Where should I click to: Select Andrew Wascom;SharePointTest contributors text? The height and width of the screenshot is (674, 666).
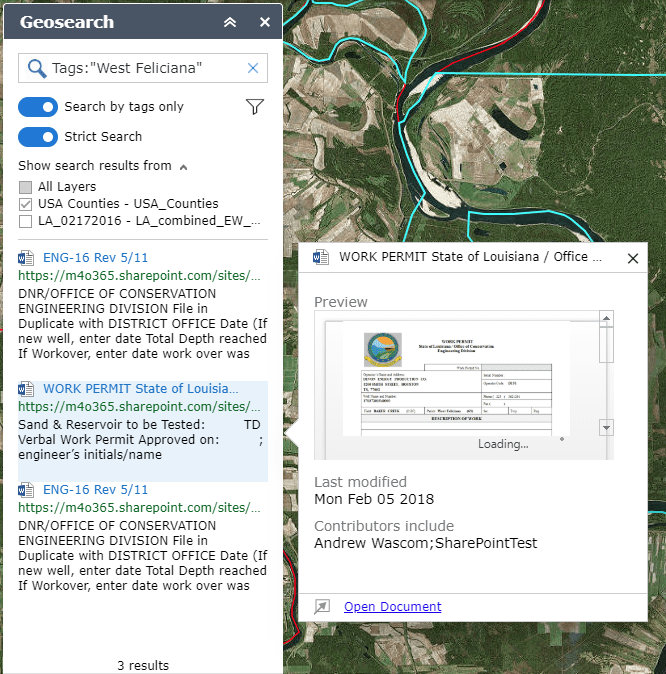tap(426, 543)
